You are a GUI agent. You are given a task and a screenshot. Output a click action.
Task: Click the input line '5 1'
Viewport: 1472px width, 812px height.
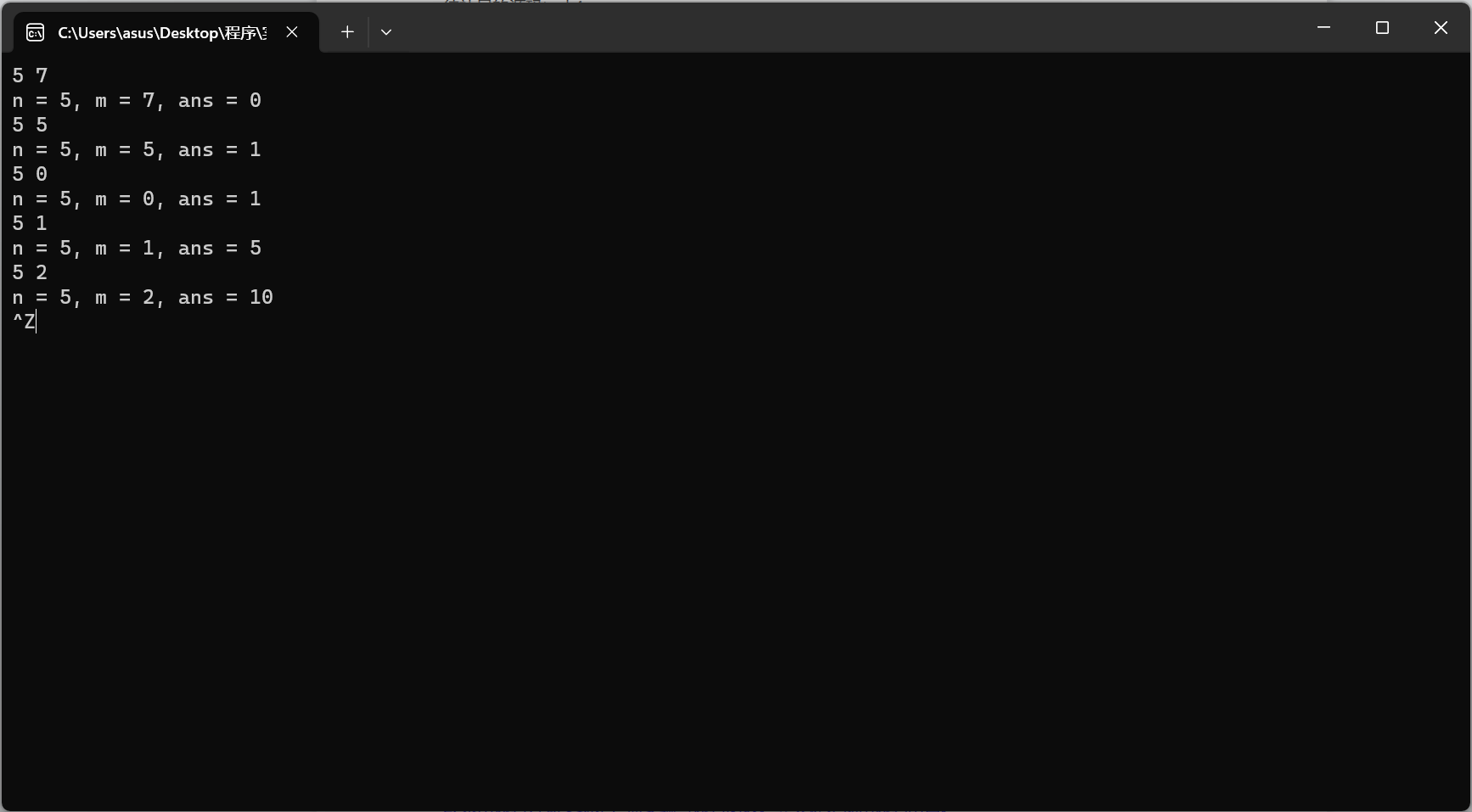pos(30,224)
